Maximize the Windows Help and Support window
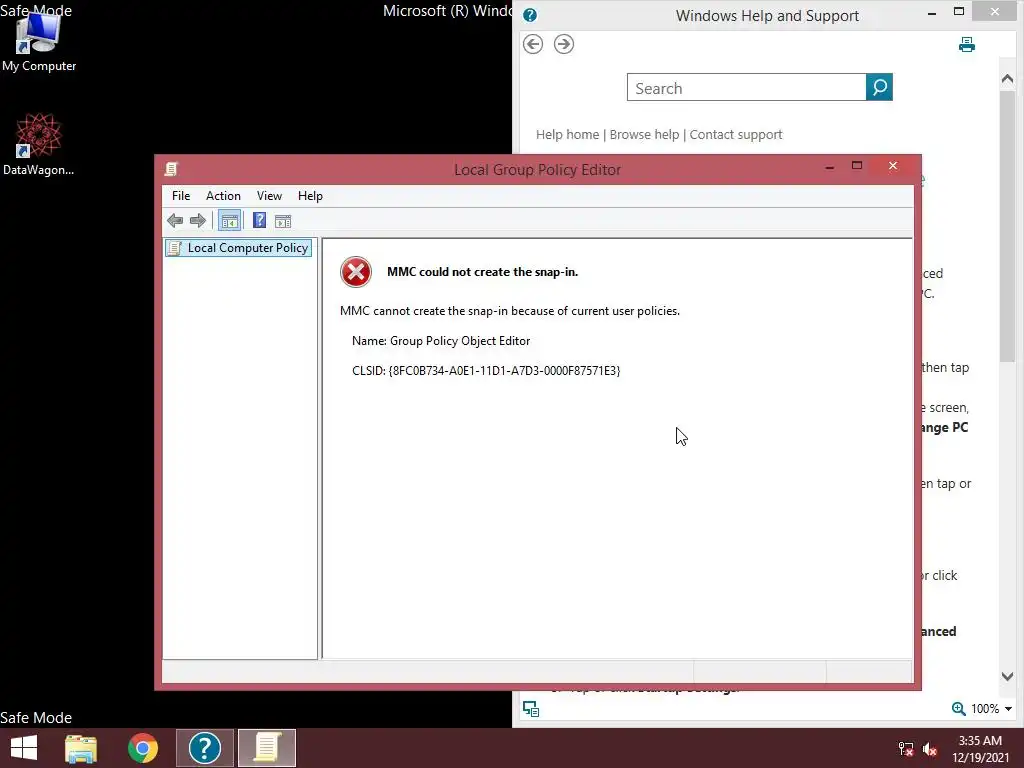Viewport: 1024px width, 768px height. pyautogui.click(x=959, y=12)
